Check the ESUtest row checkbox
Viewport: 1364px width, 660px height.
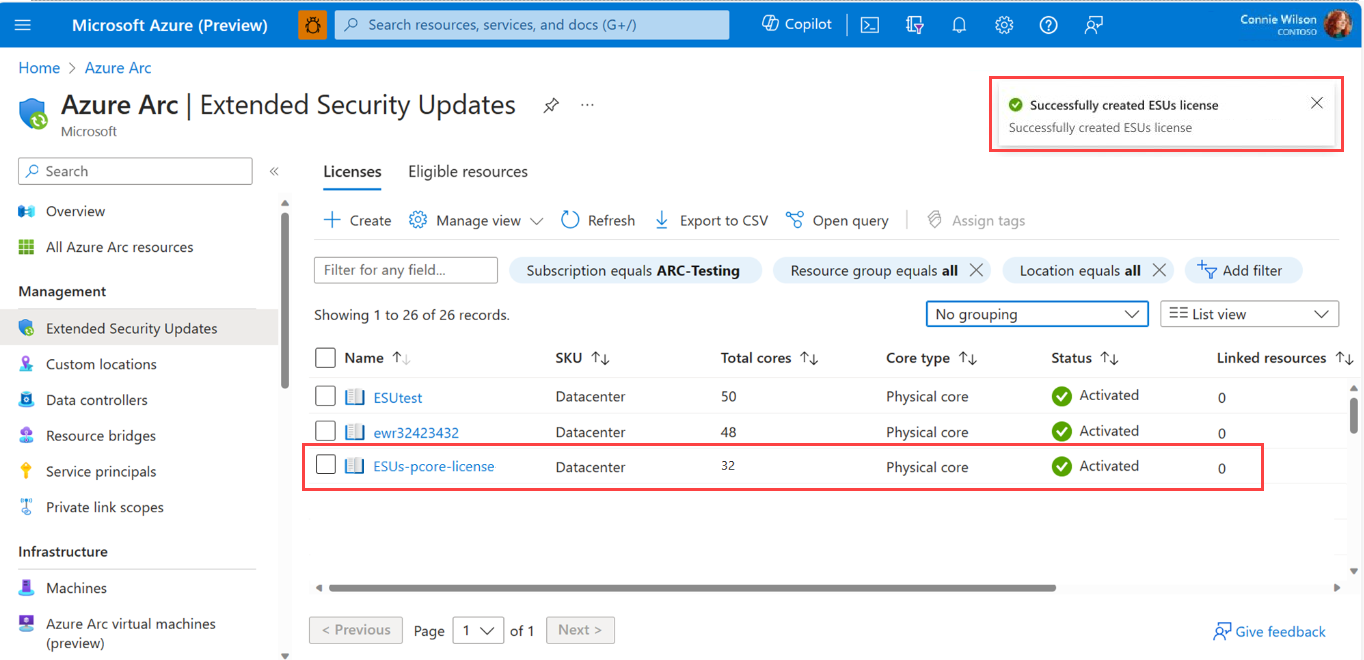pyautogui.click(x=325, y=396)
